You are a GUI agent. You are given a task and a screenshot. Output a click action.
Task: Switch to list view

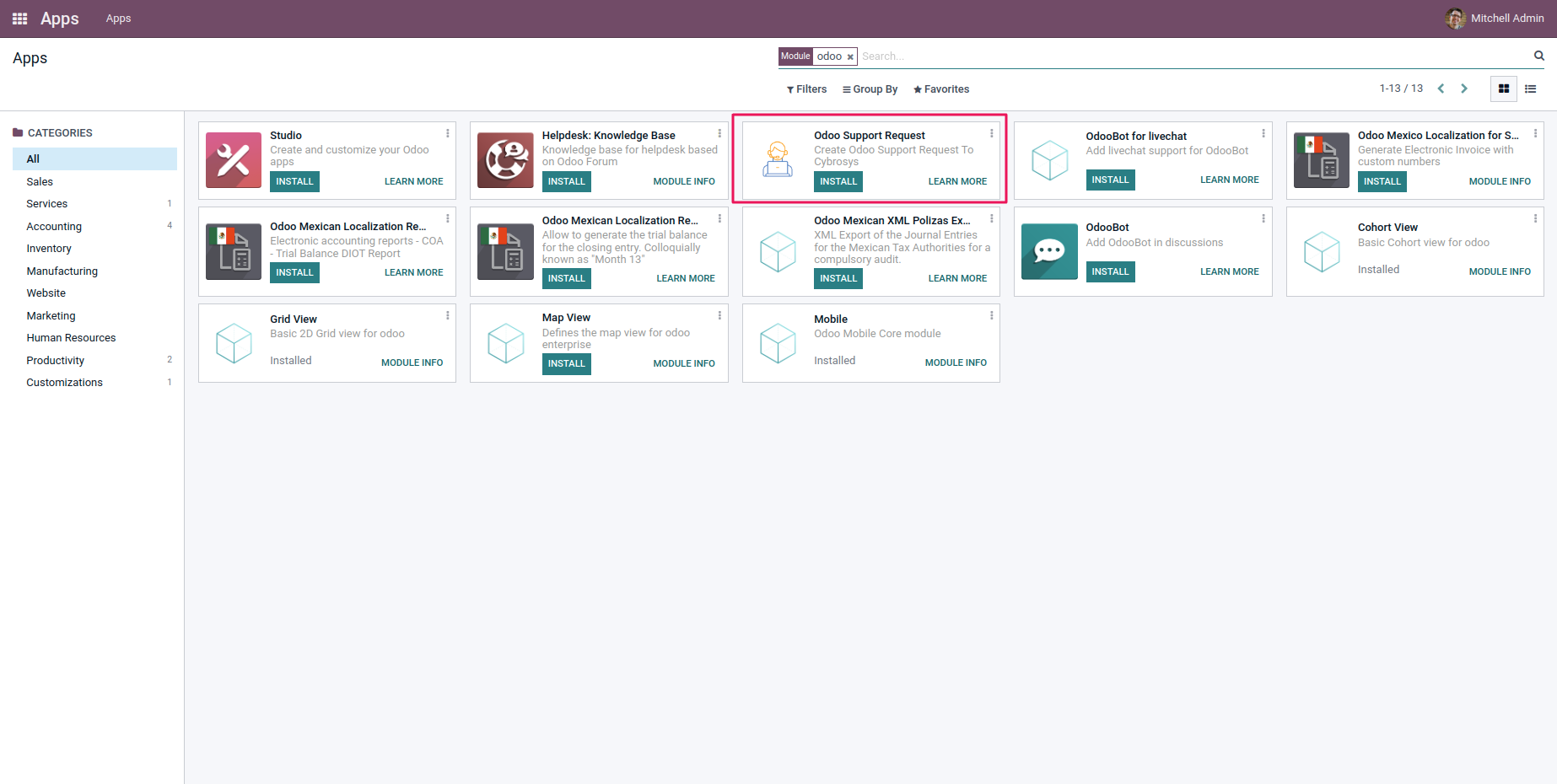(1530, 89)
